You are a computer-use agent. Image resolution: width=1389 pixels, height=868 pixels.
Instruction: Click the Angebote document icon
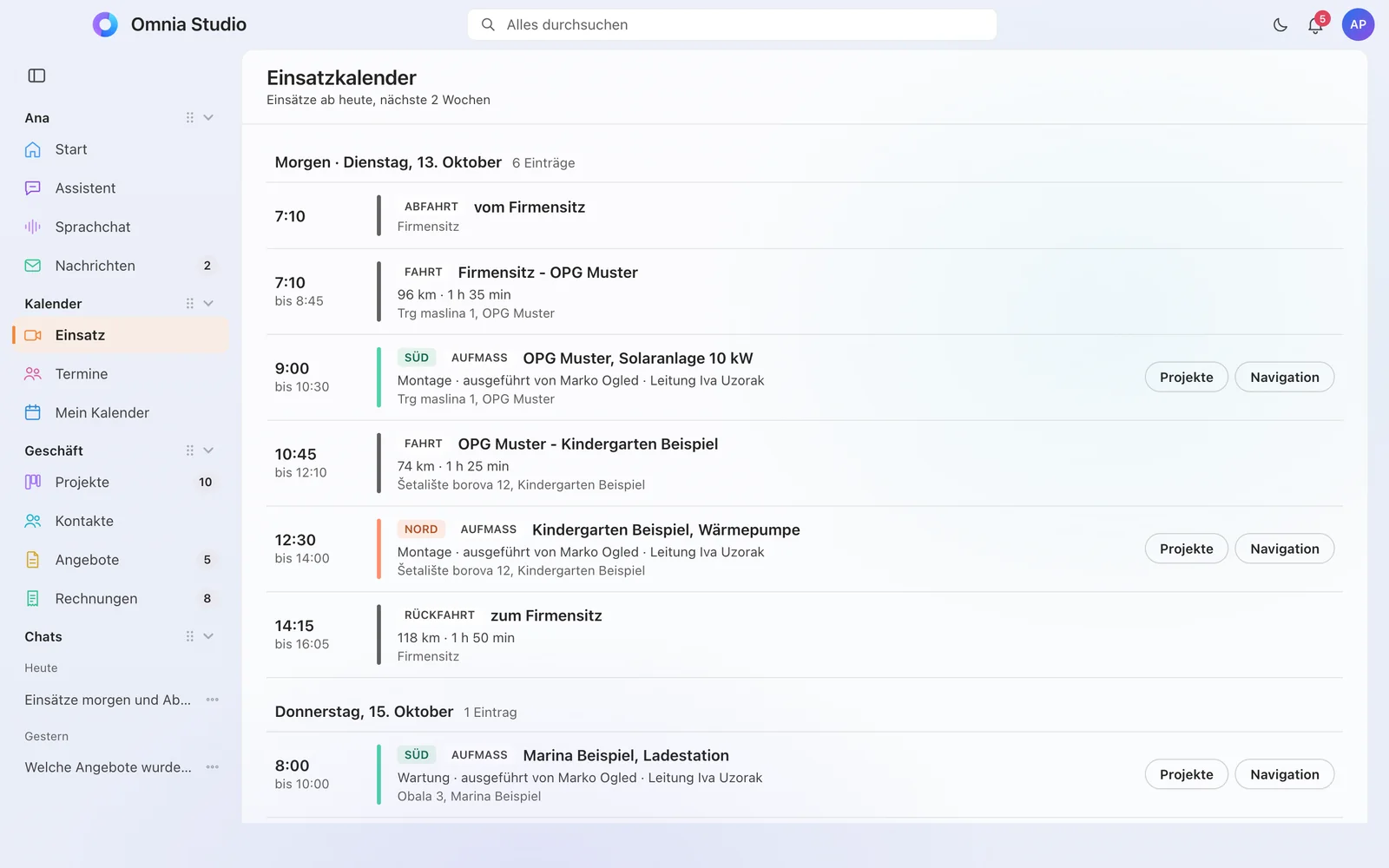click(x=33, y=560)
